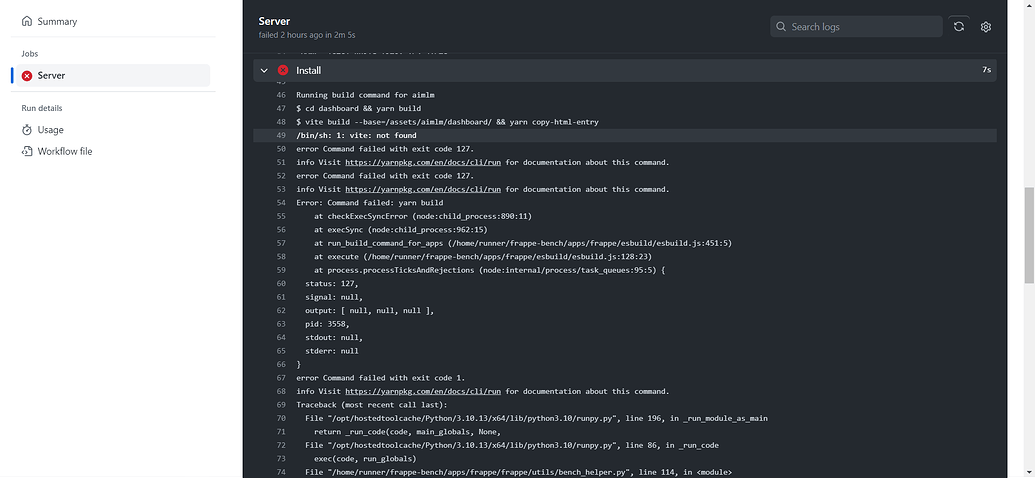The image size is (1035, 478).
Task: Click the 'output: [ null, null, null ],' line
Action: pos(370,310)
